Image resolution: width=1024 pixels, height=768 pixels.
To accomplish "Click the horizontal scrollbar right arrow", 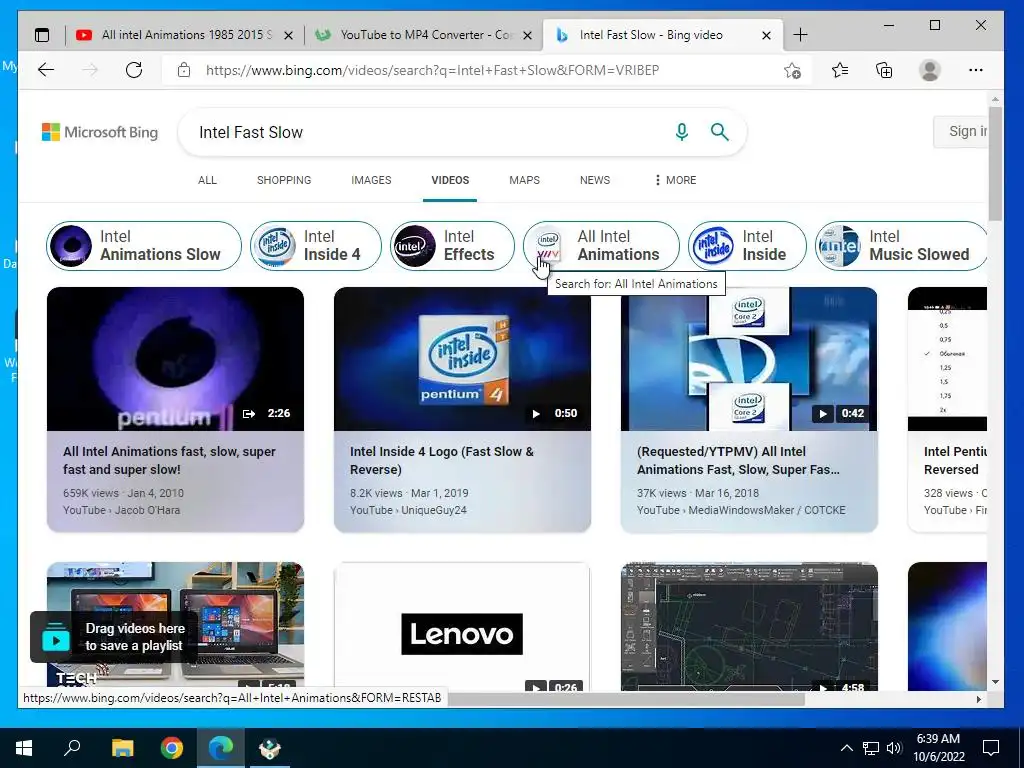I will point(978,699).
